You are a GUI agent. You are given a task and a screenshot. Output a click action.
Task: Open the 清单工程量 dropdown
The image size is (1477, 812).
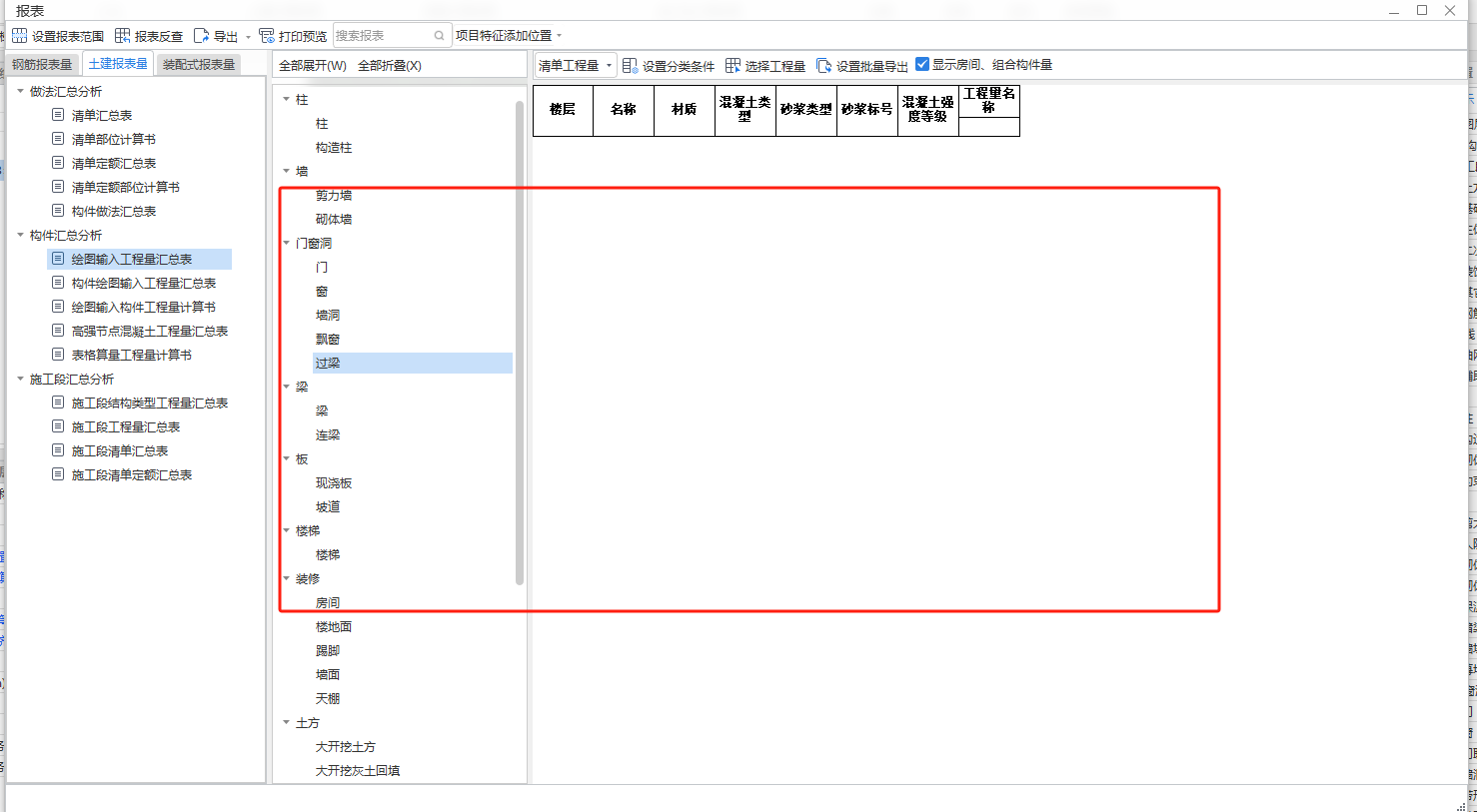576,65
